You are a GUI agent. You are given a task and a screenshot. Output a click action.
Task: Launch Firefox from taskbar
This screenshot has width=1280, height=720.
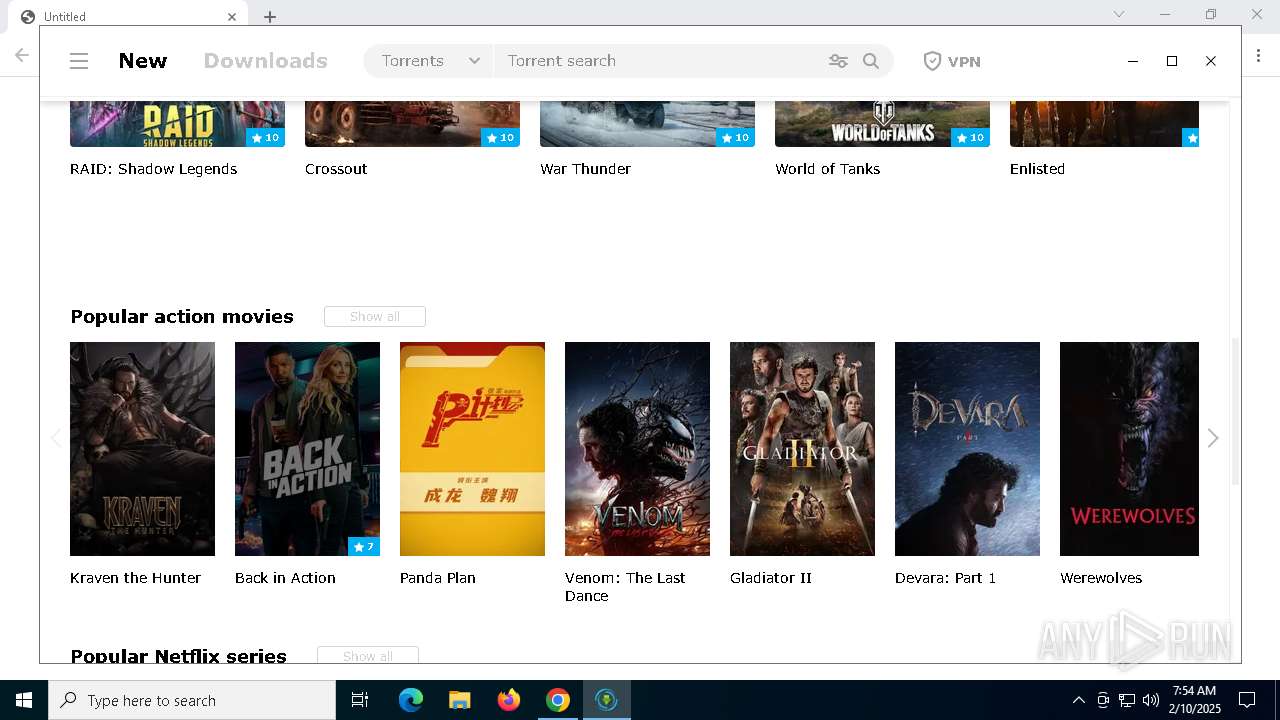point(509,700)
